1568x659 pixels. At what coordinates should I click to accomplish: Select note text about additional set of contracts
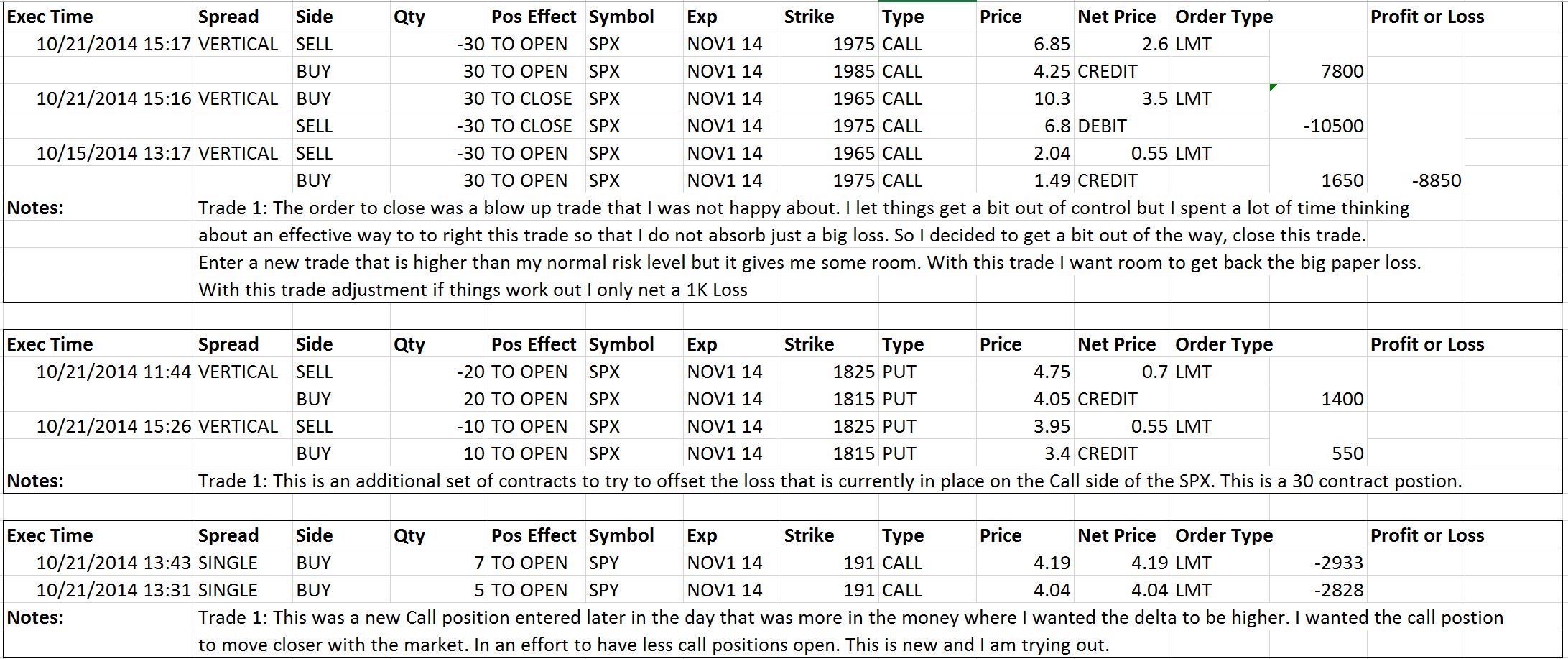[x=830, y=481]
